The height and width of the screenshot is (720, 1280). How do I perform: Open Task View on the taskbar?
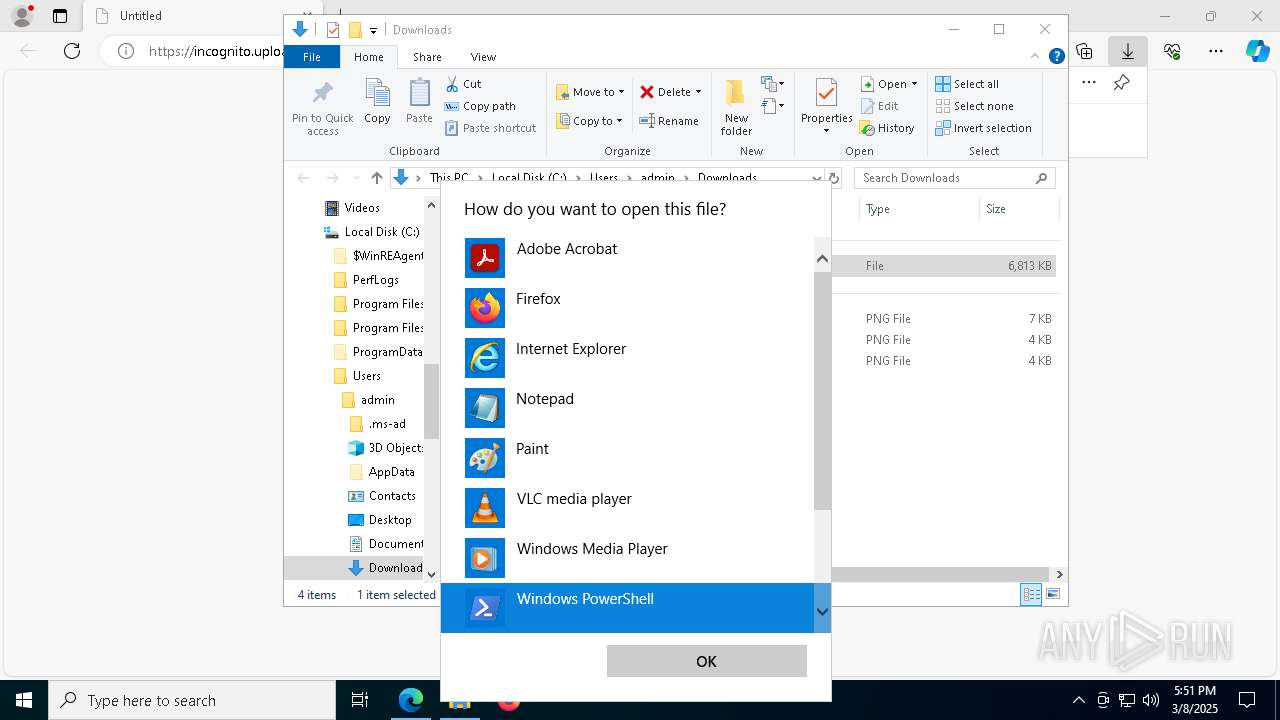tap(360, 700)
